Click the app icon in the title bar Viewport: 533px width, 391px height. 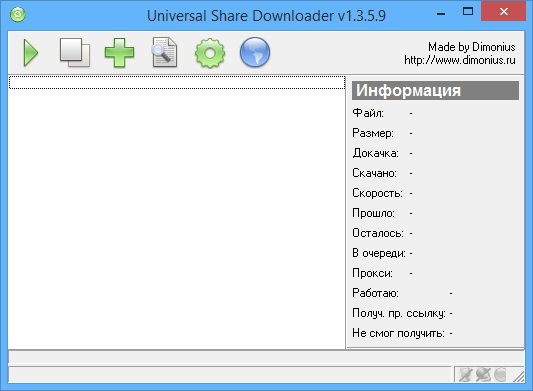coord(18,14)
